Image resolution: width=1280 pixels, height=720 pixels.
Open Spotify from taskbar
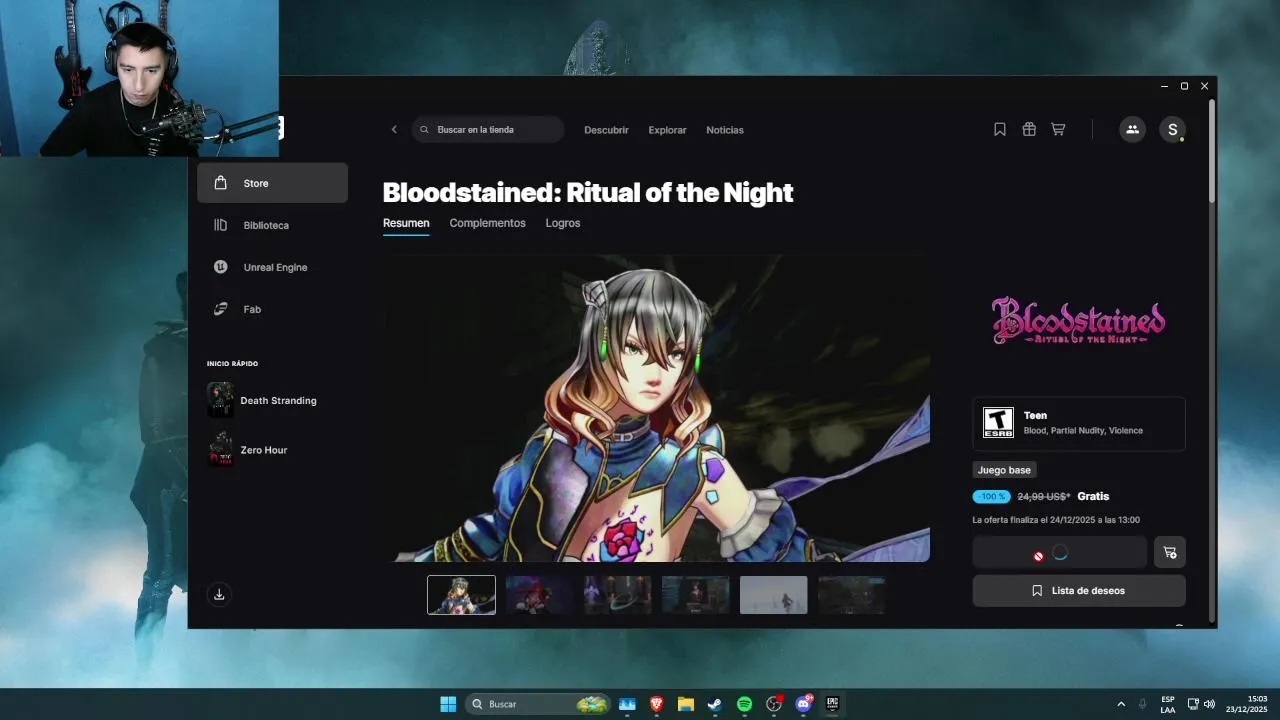click(744, 704)
